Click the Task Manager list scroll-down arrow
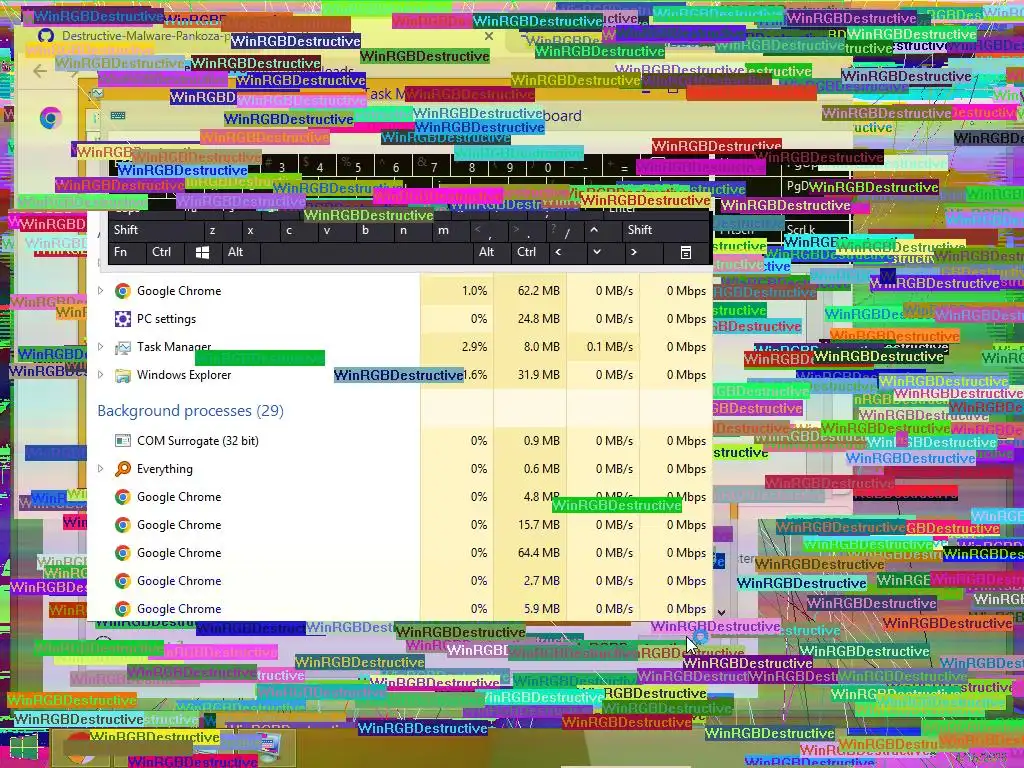This screenshot has width=1024, height=768. 721,613
